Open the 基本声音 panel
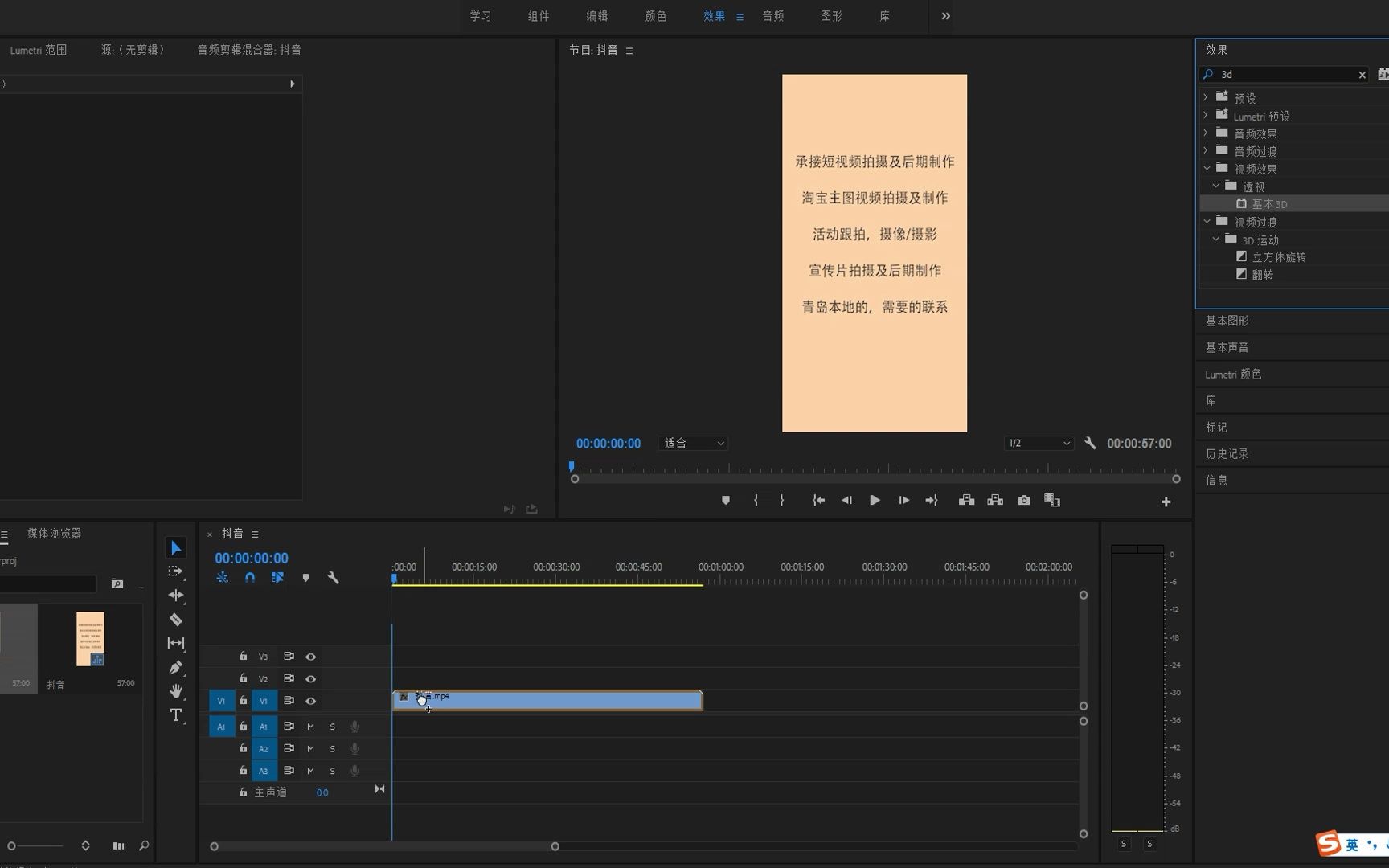Viewport: 1389px width, 868px height. 1227,347
